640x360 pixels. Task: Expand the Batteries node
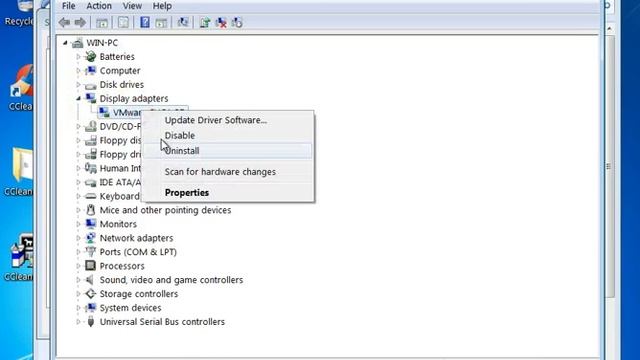[x=78, y=57]
